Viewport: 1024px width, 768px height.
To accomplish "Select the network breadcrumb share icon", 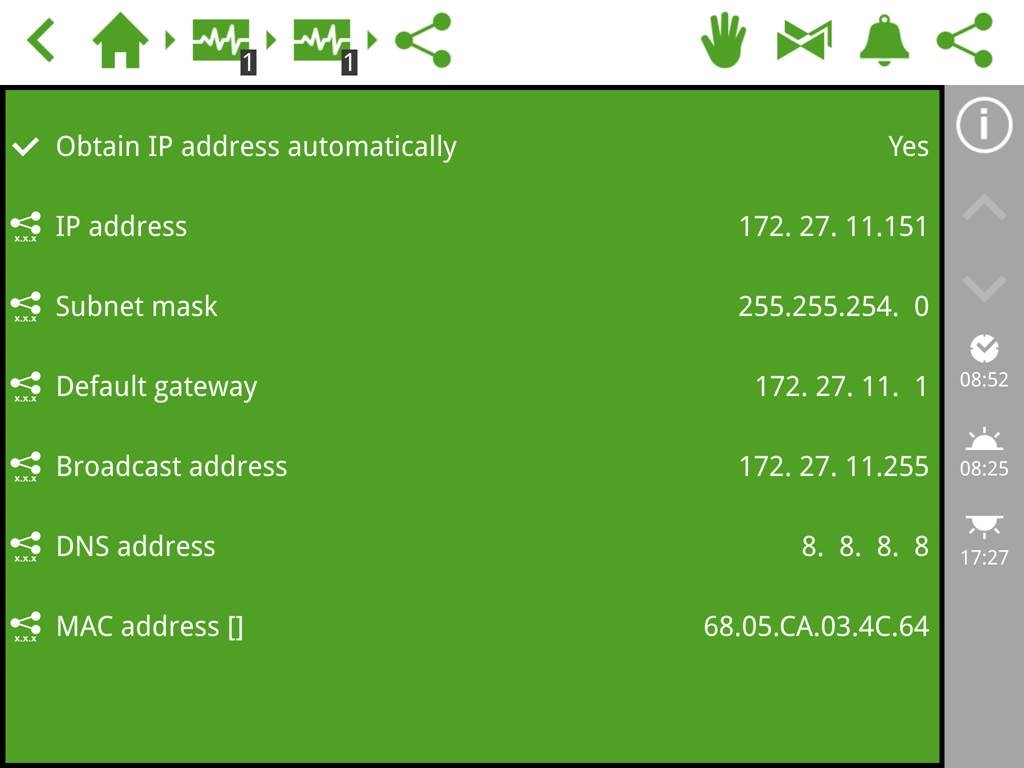I will 423,40.
